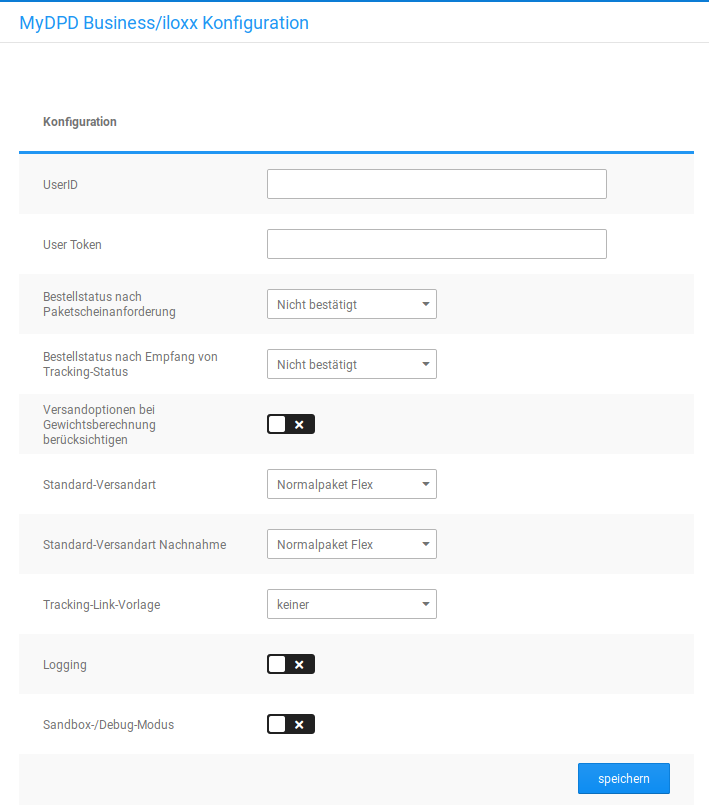
Task: Click the MyDPD Business/iloxx Konfiguration heading
Action: click(x=164, y=22)
